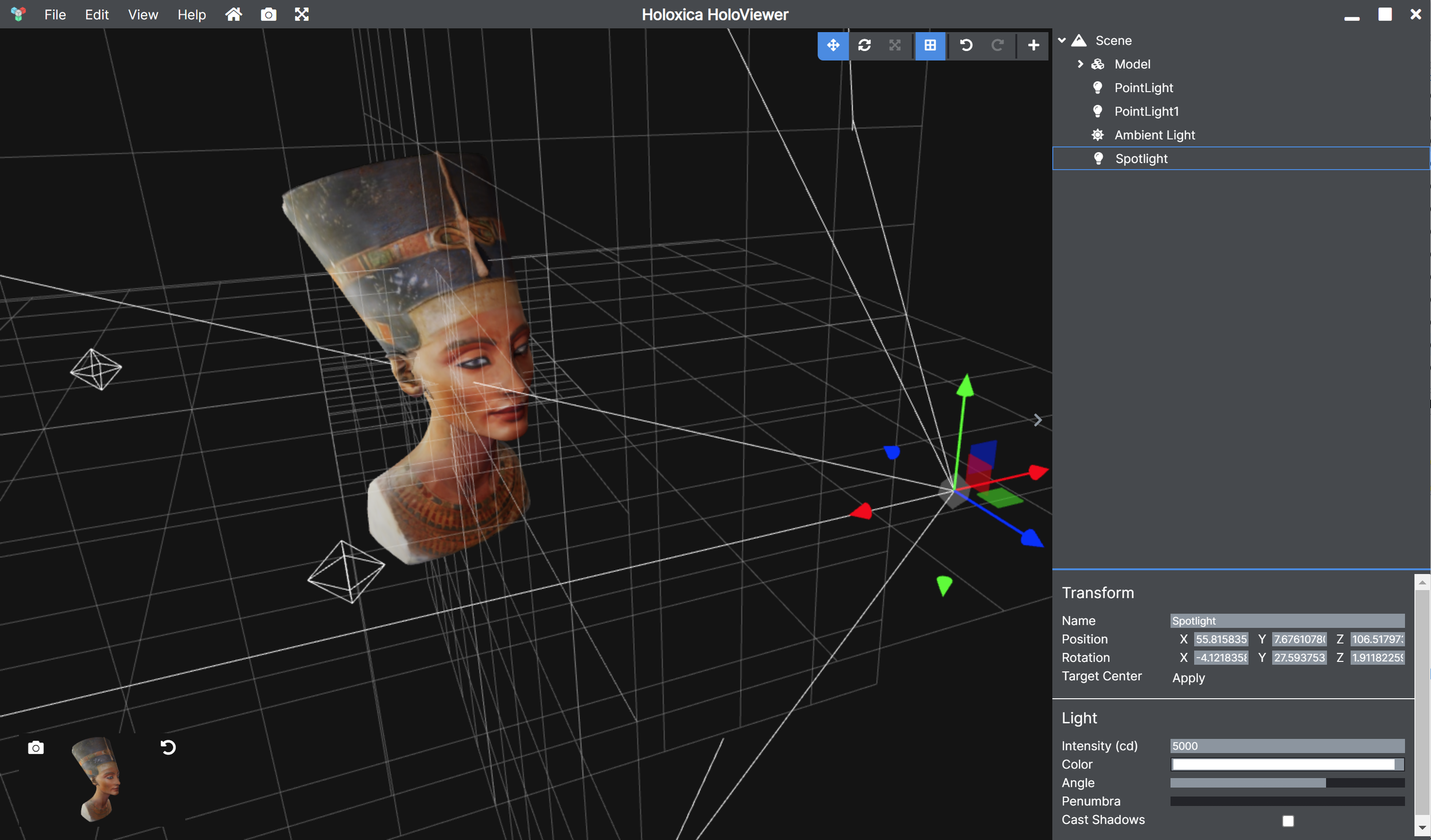The height and width of the screenshot is (840, 1431).
Task: Click the Undo toolbar icon
Action: (966, 45)
